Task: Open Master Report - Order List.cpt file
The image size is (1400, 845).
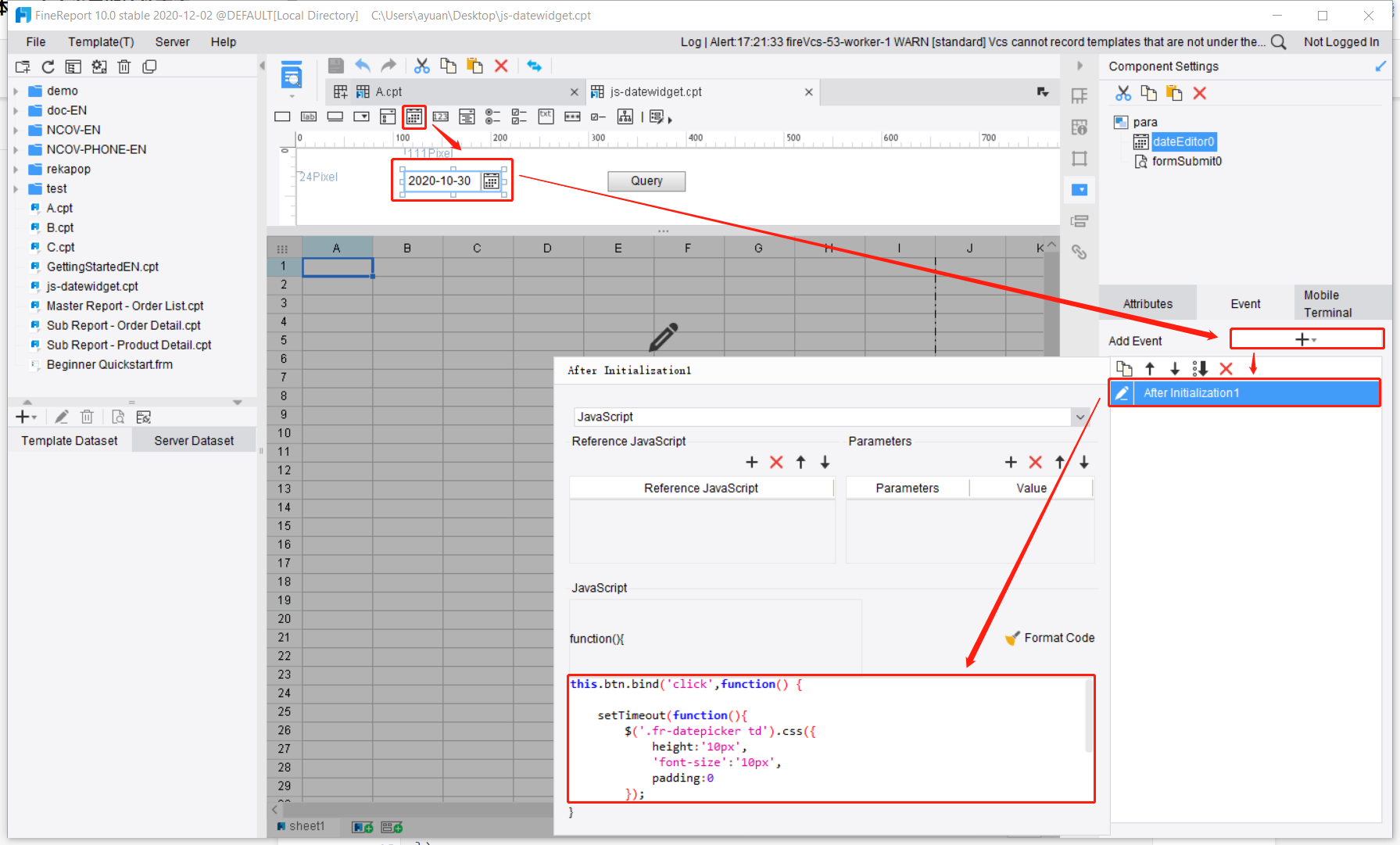Action: point(125,306)
